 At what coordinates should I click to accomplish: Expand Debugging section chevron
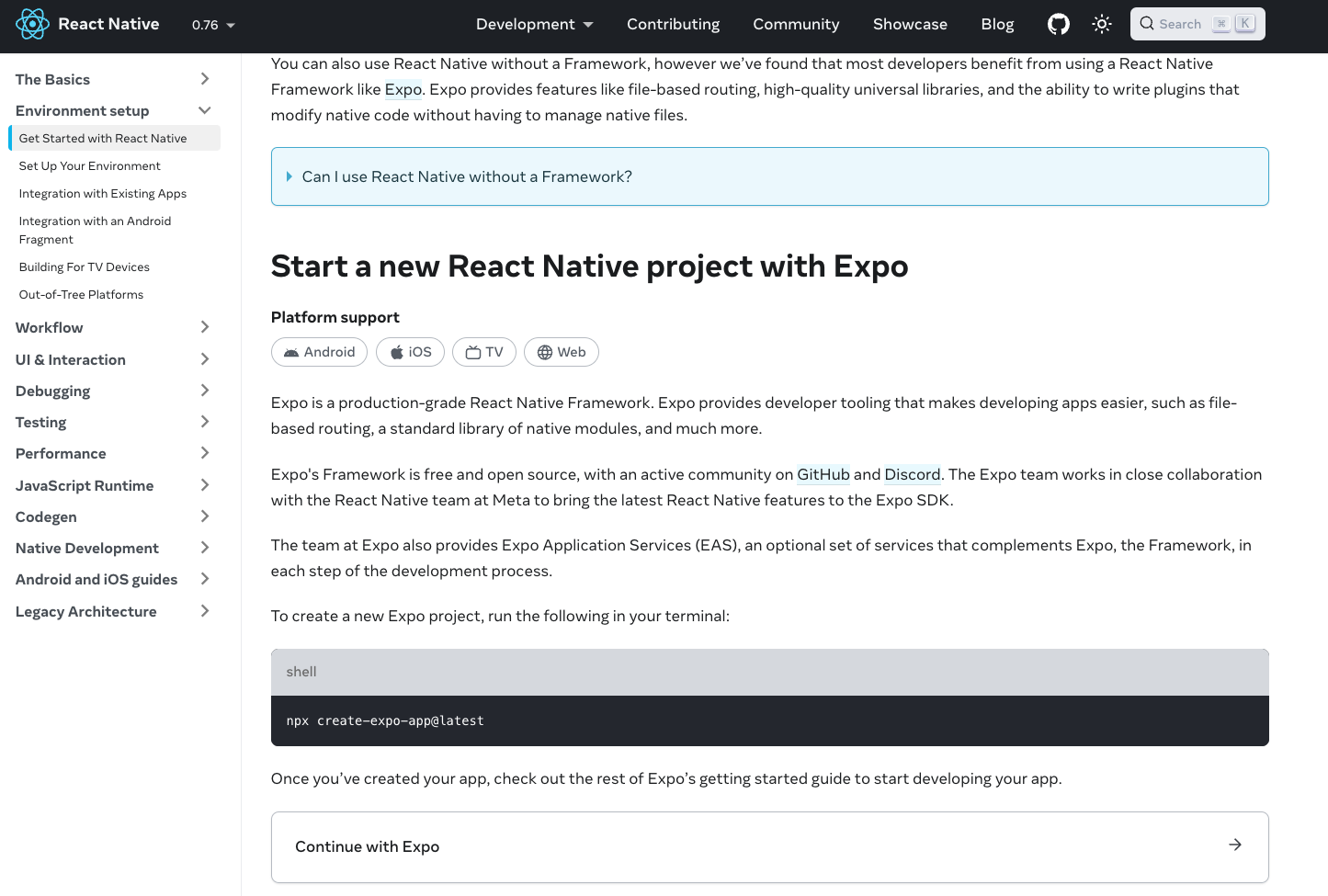[205, 391]
